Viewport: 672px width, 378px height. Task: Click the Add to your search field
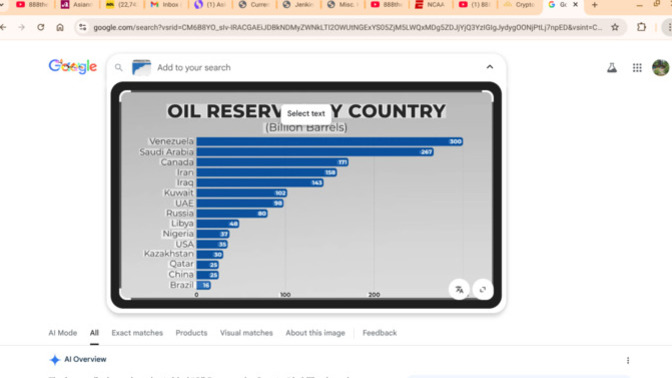(x=194, y=67)
